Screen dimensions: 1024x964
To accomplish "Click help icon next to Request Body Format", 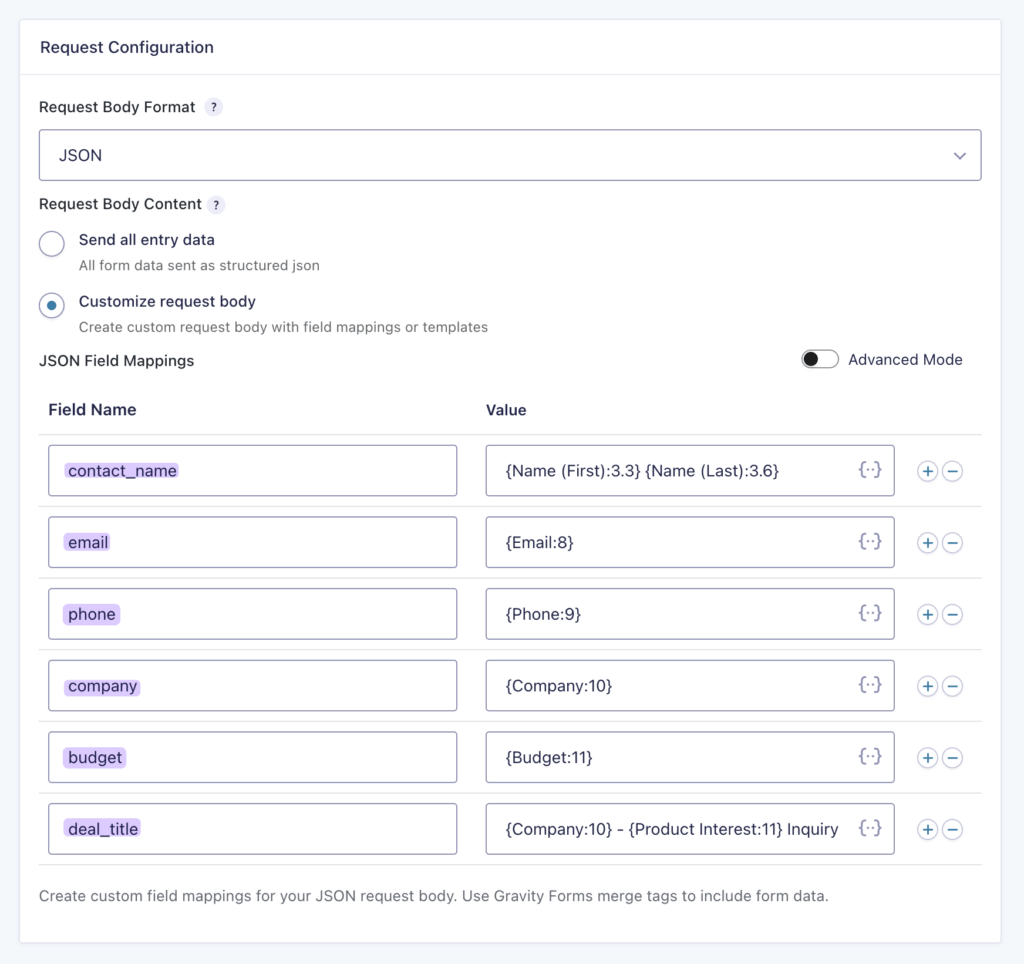I will [x=213, y=107].
